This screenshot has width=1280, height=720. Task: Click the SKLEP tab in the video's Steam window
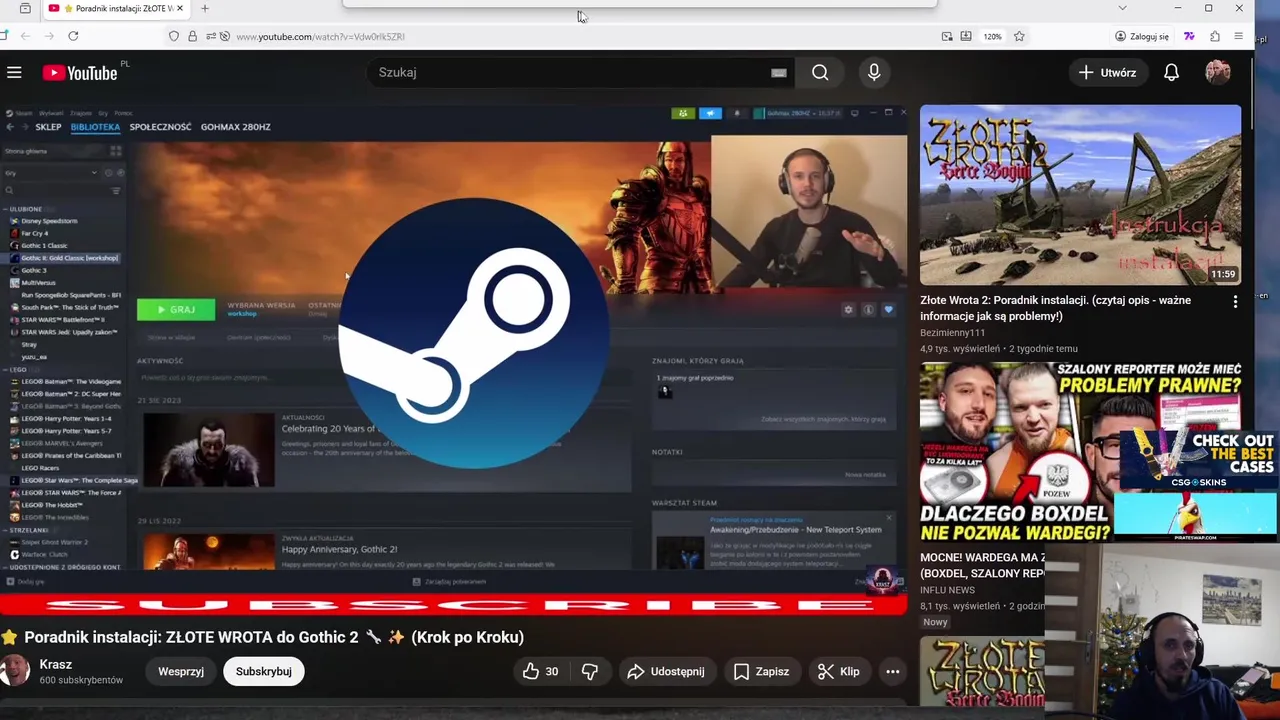[48, 127]
